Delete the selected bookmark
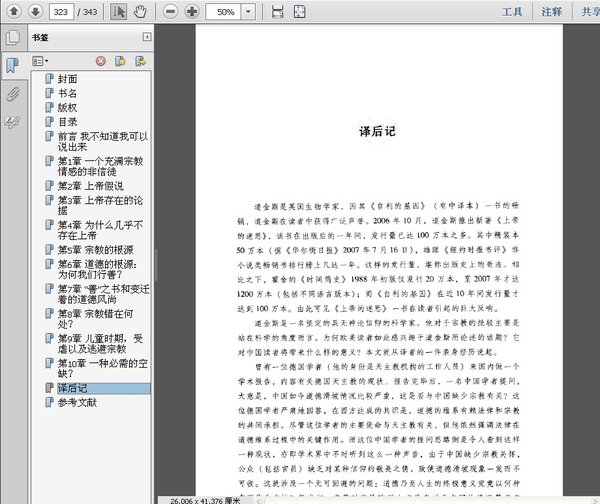This screenshot has width=600, height=504. pos(101,61)
